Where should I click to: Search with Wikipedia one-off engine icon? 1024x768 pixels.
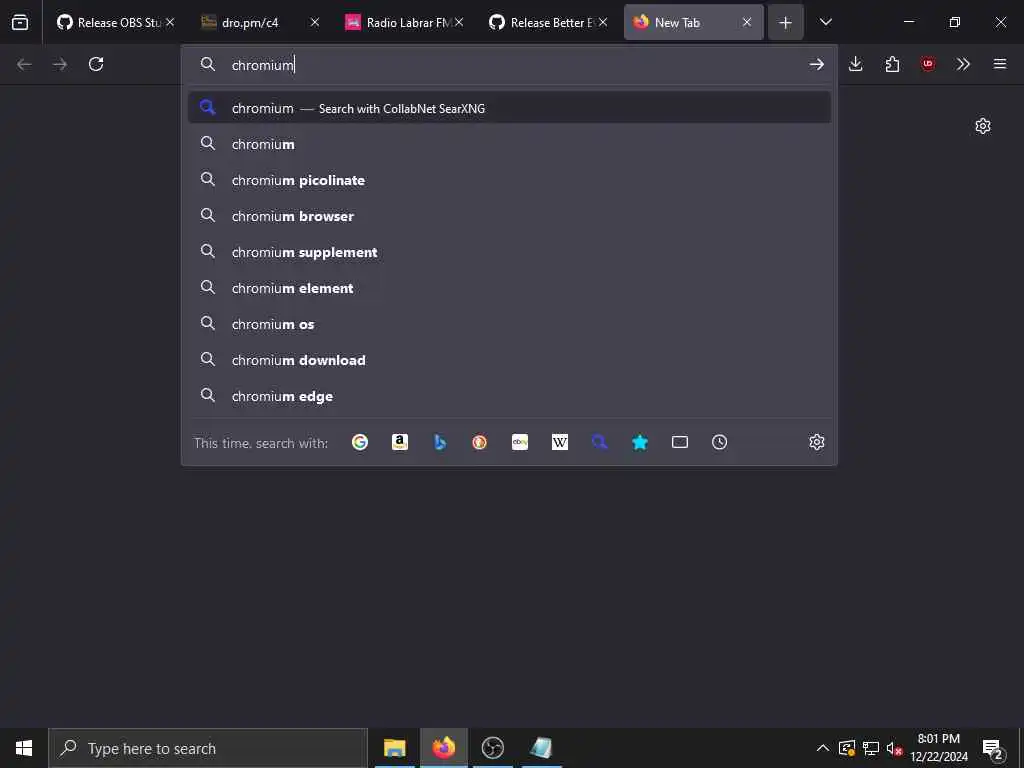click(x=560, y=442)
